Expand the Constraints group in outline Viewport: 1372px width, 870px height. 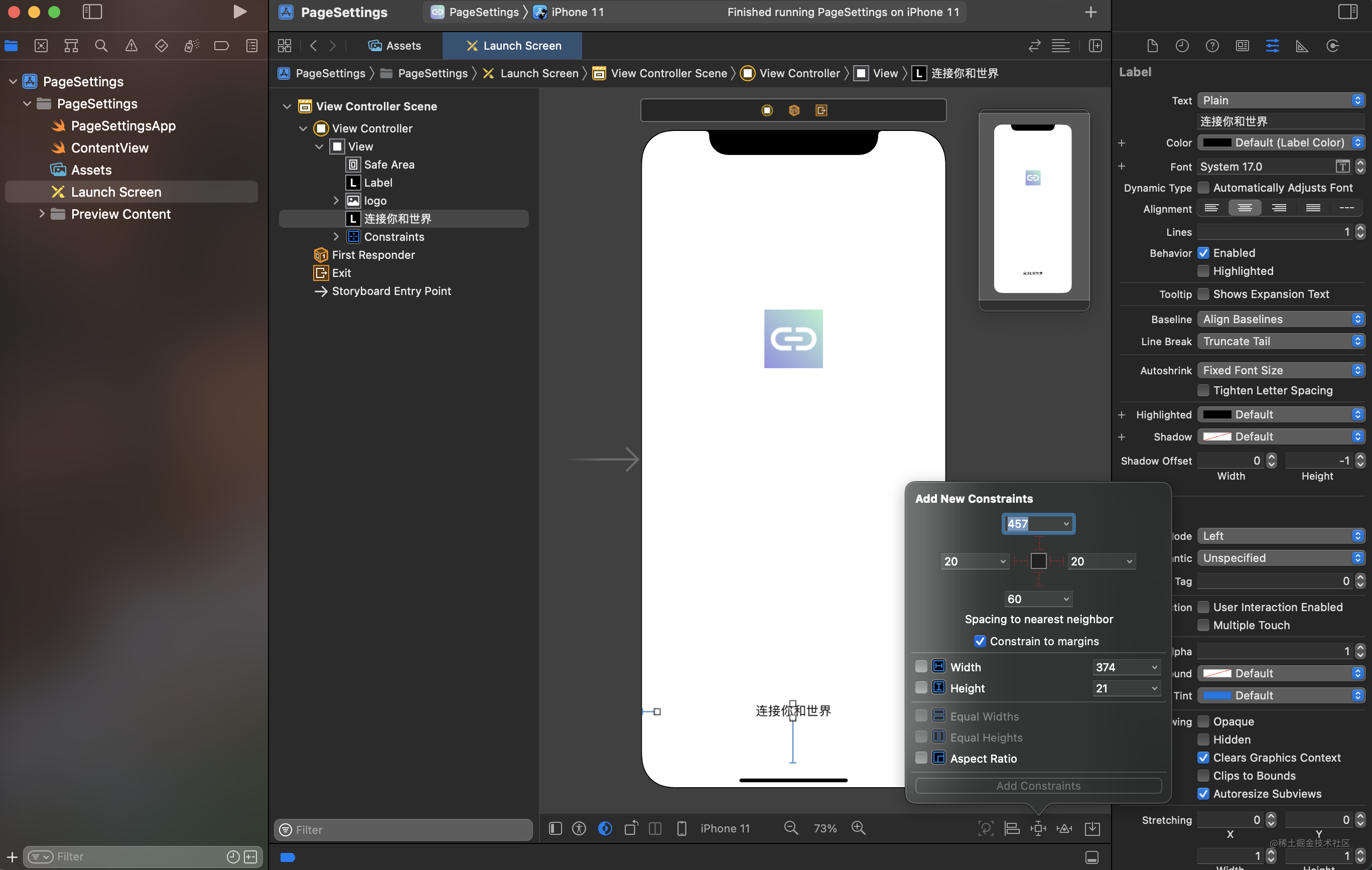pos(336,236)
